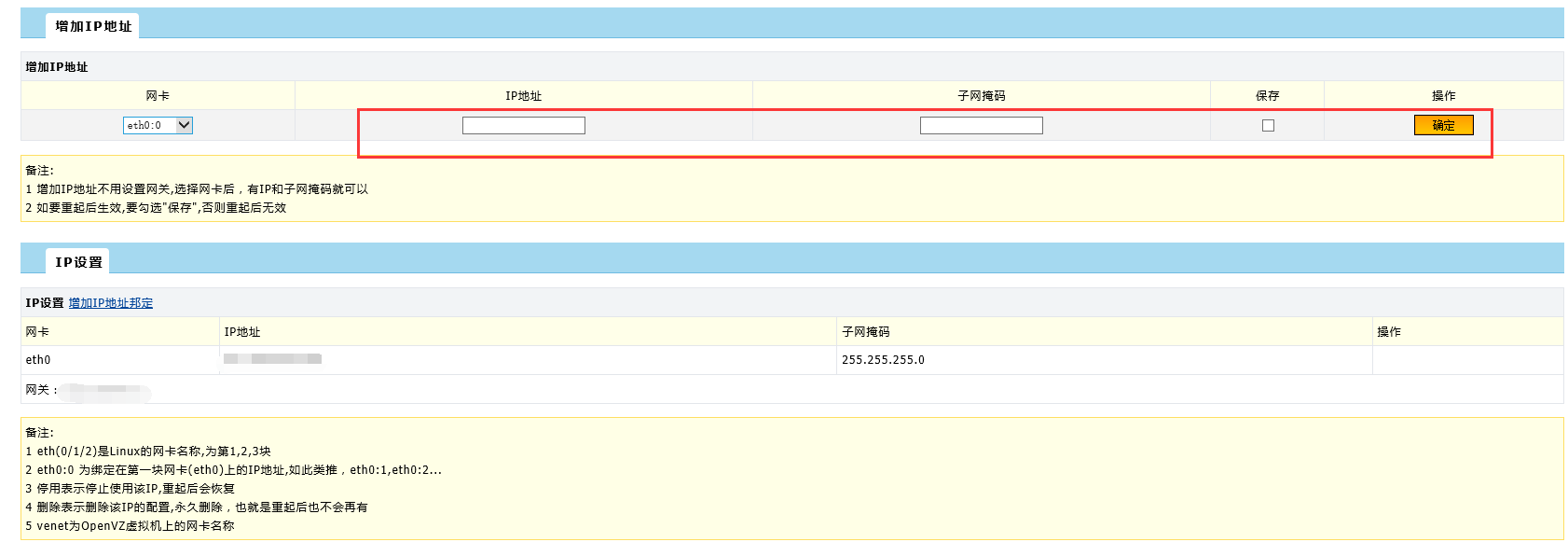Tick the 保存 checkbox
Screen dimensions: 1568x542
click(1268, 125)
